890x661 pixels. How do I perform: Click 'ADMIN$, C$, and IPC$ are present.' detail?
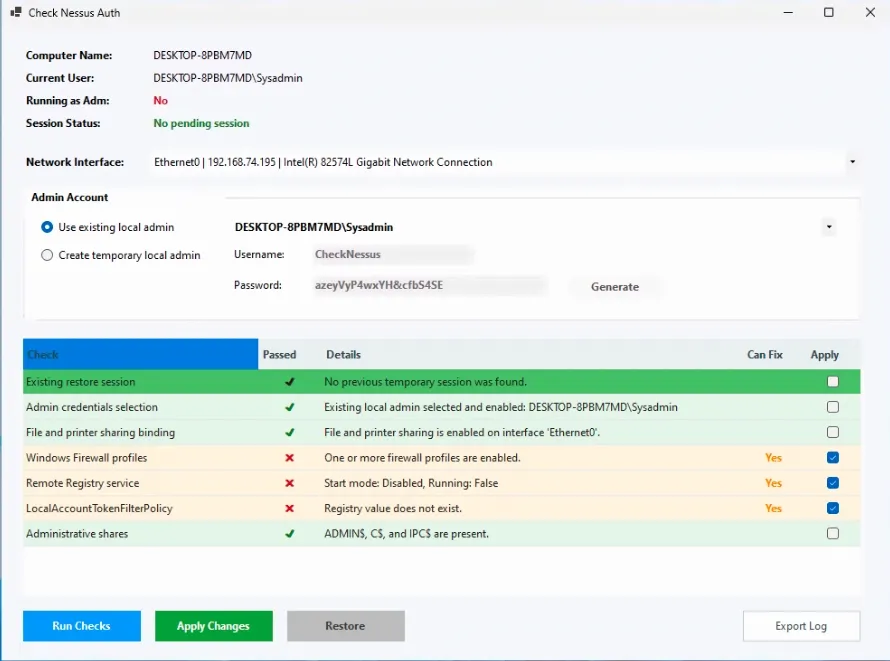(x=406, y=533)
